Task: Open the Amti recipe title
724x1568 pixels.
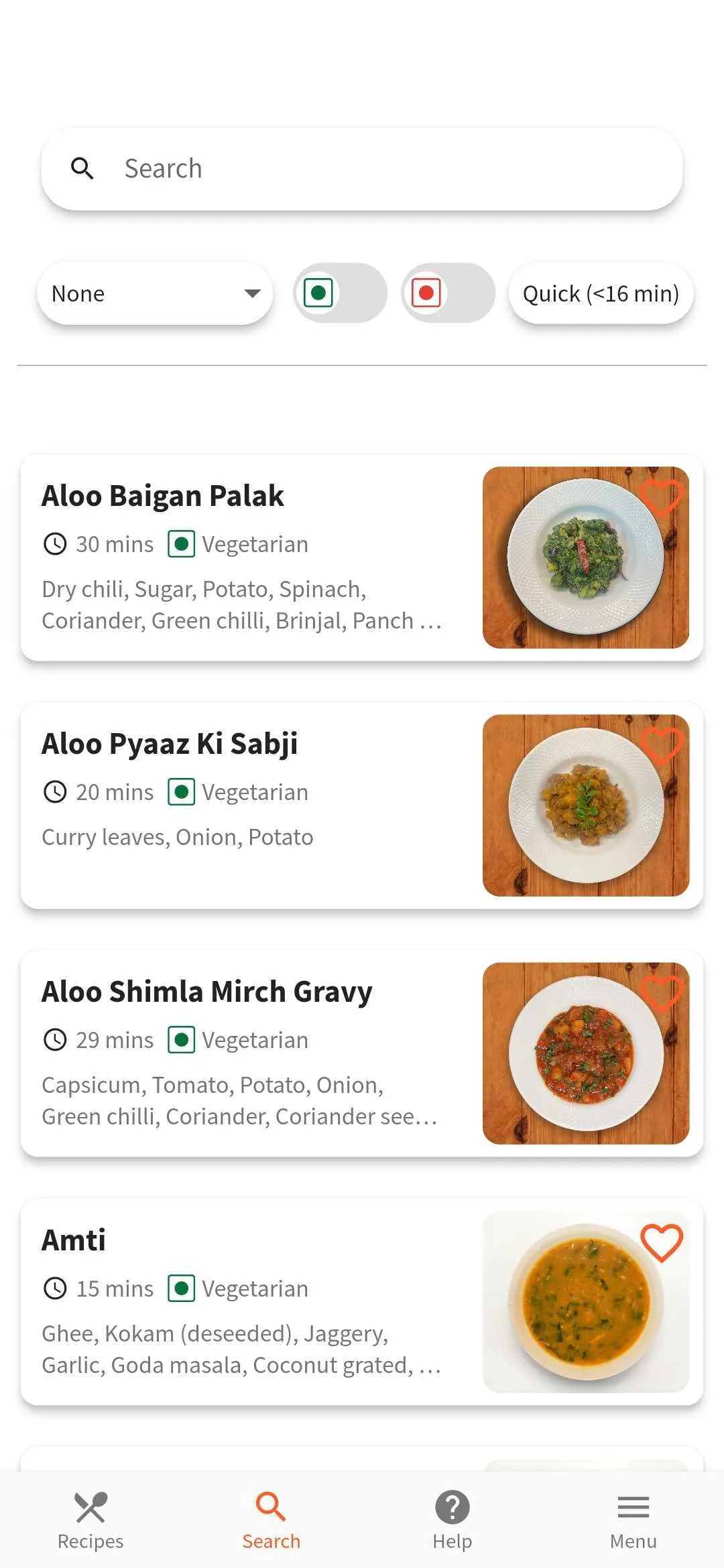Action: tap(74, 1240)
